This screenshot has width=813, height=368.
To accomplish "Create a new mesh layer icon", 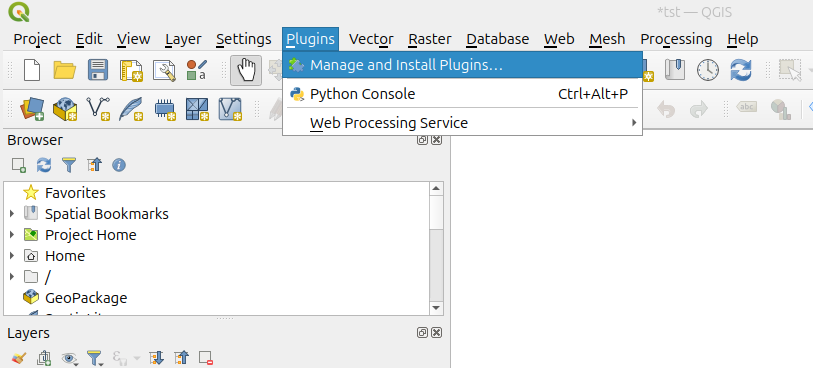I will tap(197, 109).
